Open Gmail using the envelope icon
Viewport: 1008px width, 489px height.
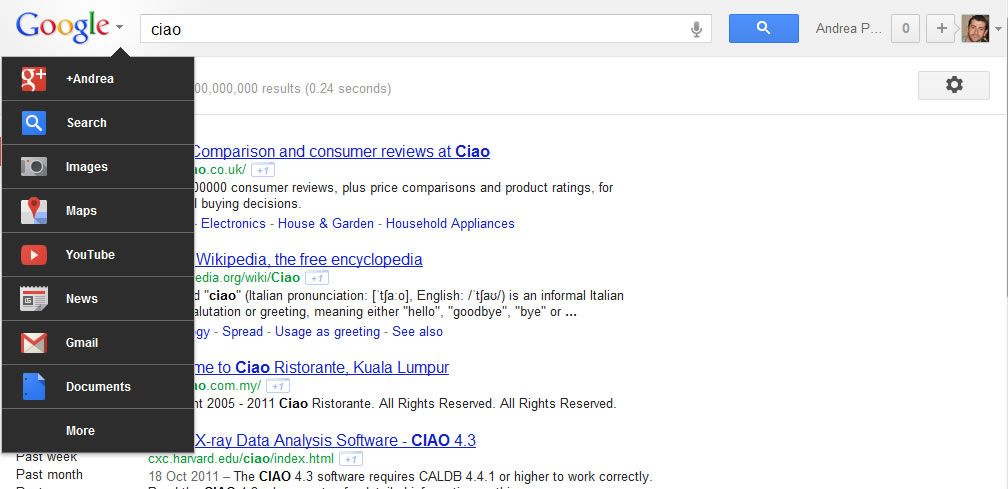pos(34,343)
